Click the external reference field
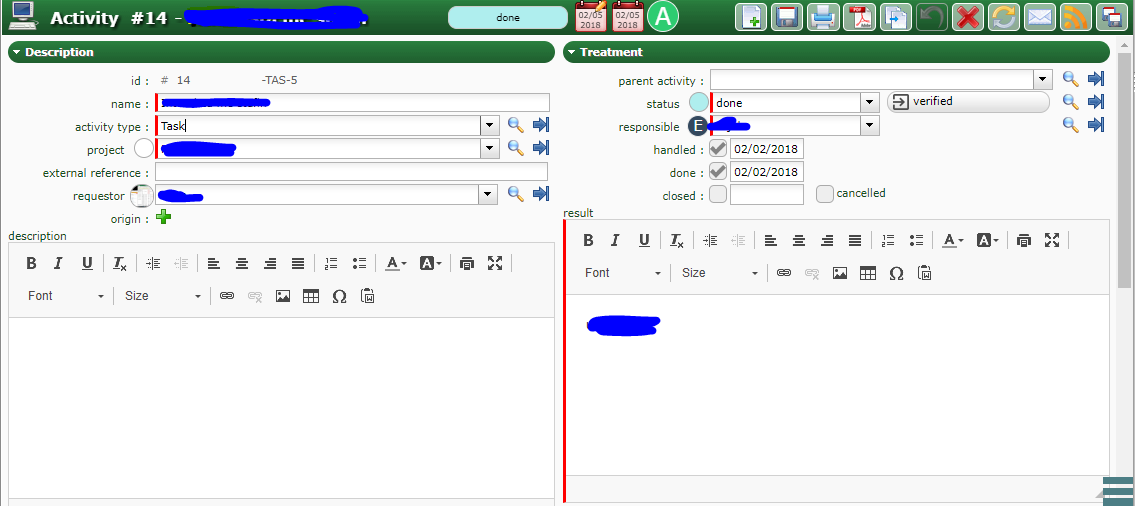The height and width of the screenshot is (506, 1135). coord(351,172)
